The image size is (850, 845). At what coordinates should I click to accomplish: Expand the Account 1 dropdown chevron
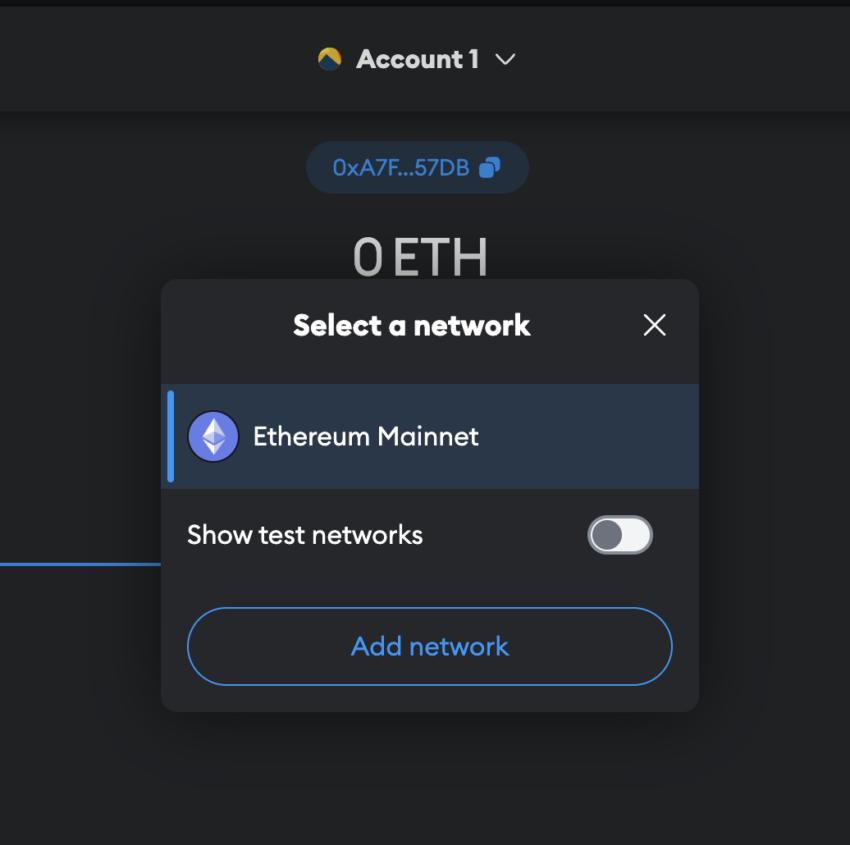(505, 59)
